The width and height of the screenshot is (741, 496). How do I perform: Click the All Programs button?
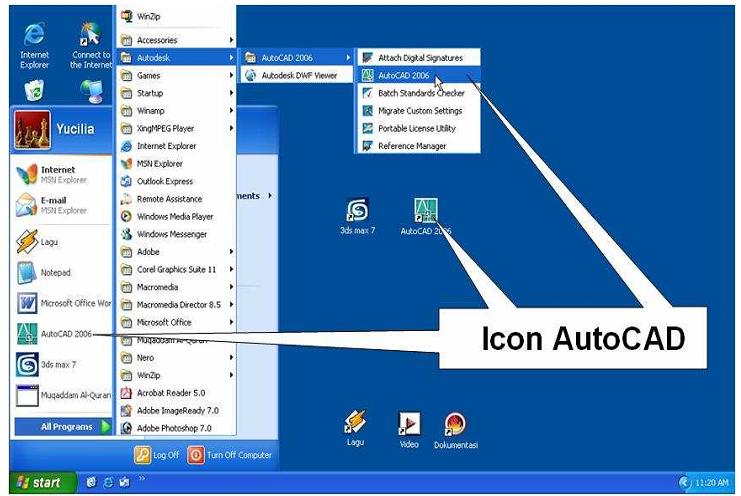(x=63, y=427)
